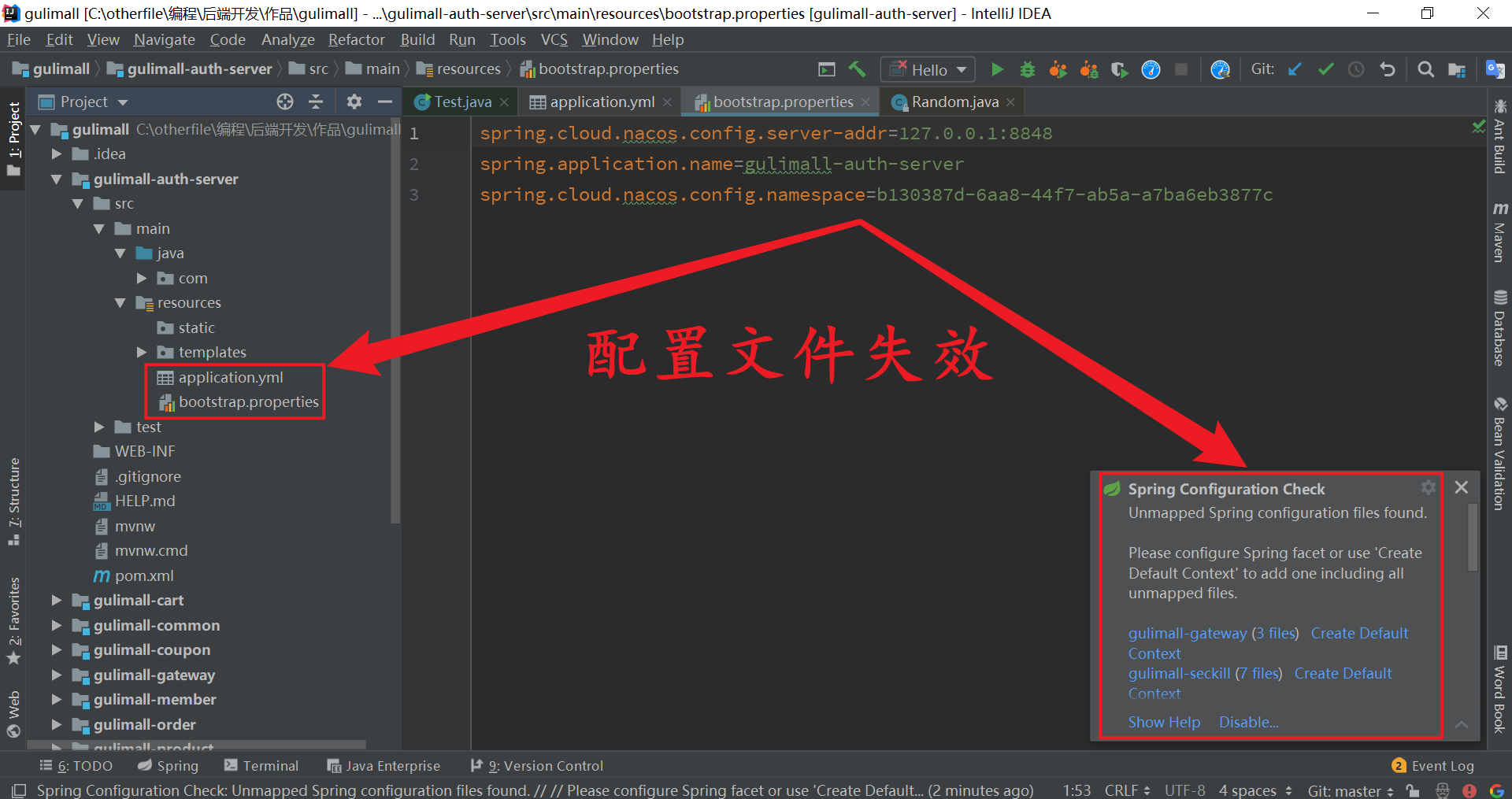Image resolution: width=1512 pixels, height=799 pixels.
Task: Click line 2 of editor code
Action: 721,164
